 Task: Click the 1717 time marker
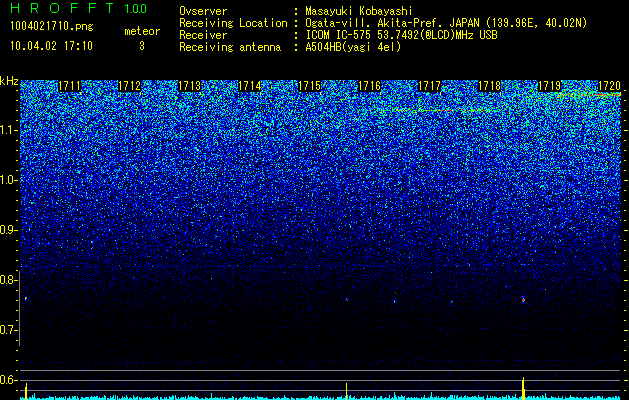pos(429,86)
